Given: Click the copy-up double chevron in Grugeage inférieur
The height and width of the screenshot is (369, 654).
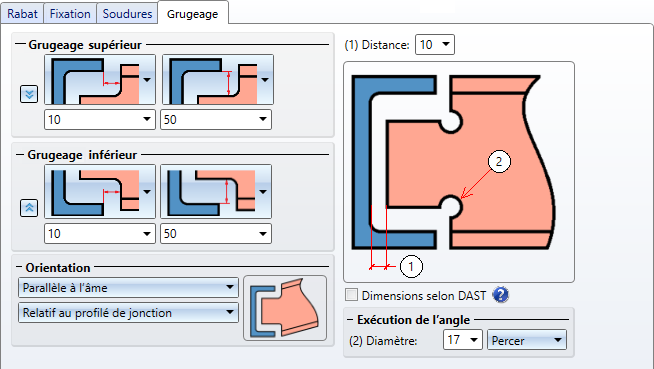Looking at the screenshot, I should 29,208.
